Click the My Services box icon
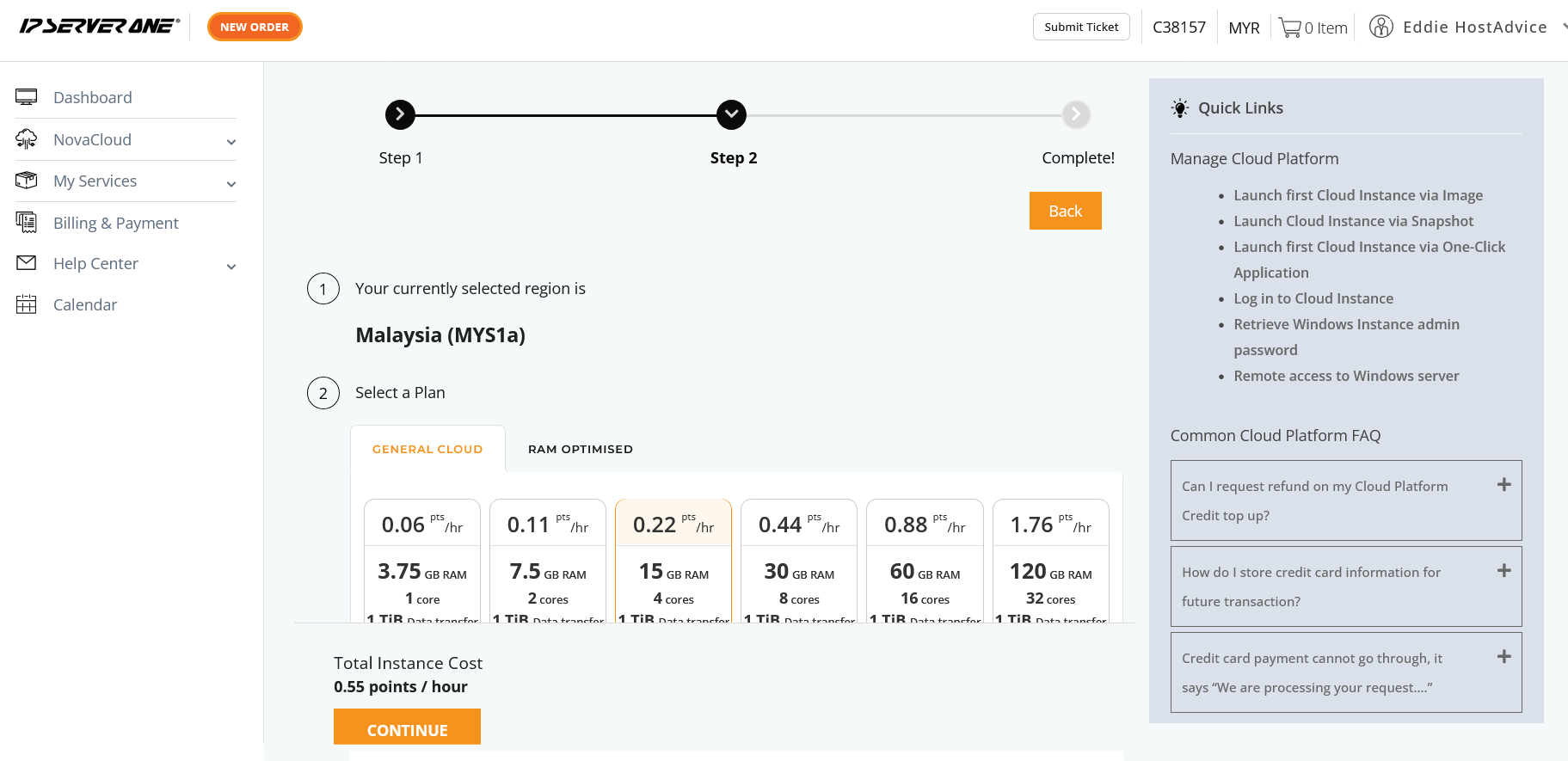The height and width of the screenshot is (761, 1568). click(27, 181)
